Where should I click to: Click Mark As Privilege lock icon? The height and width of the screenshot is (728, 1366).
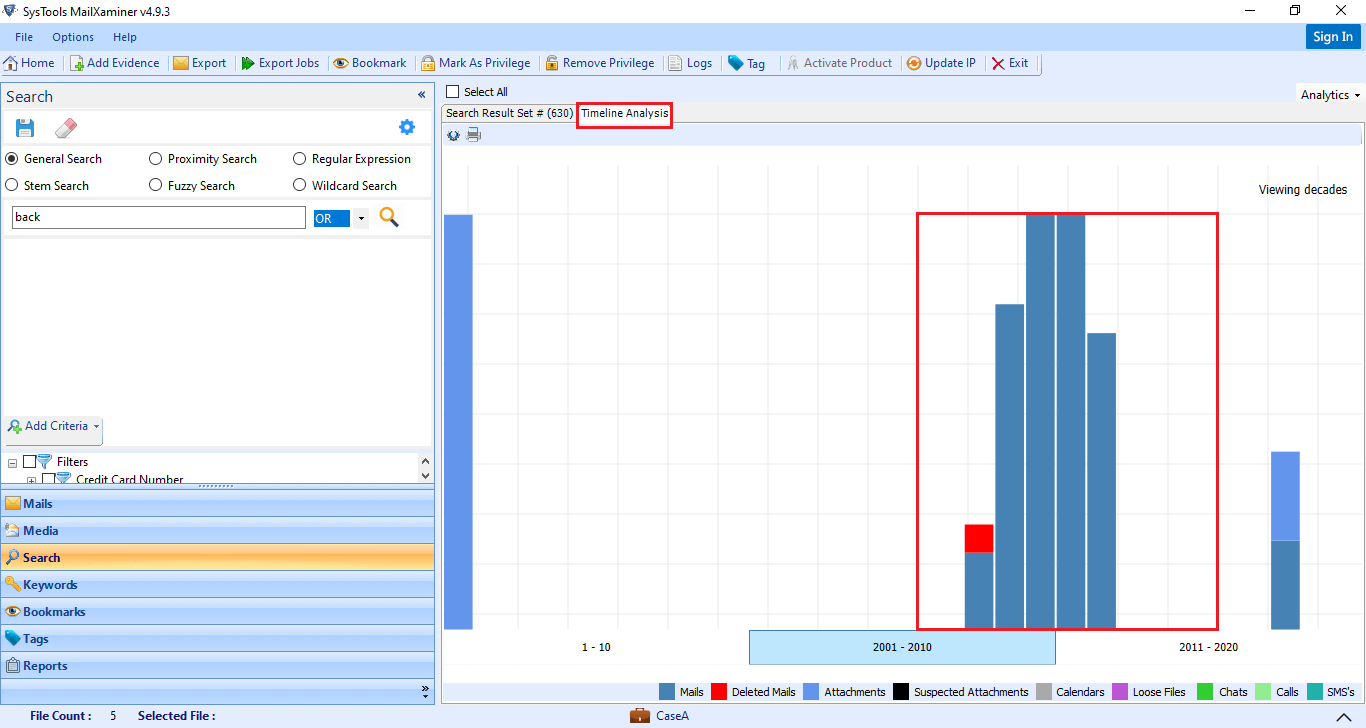(x=428, y=63)
